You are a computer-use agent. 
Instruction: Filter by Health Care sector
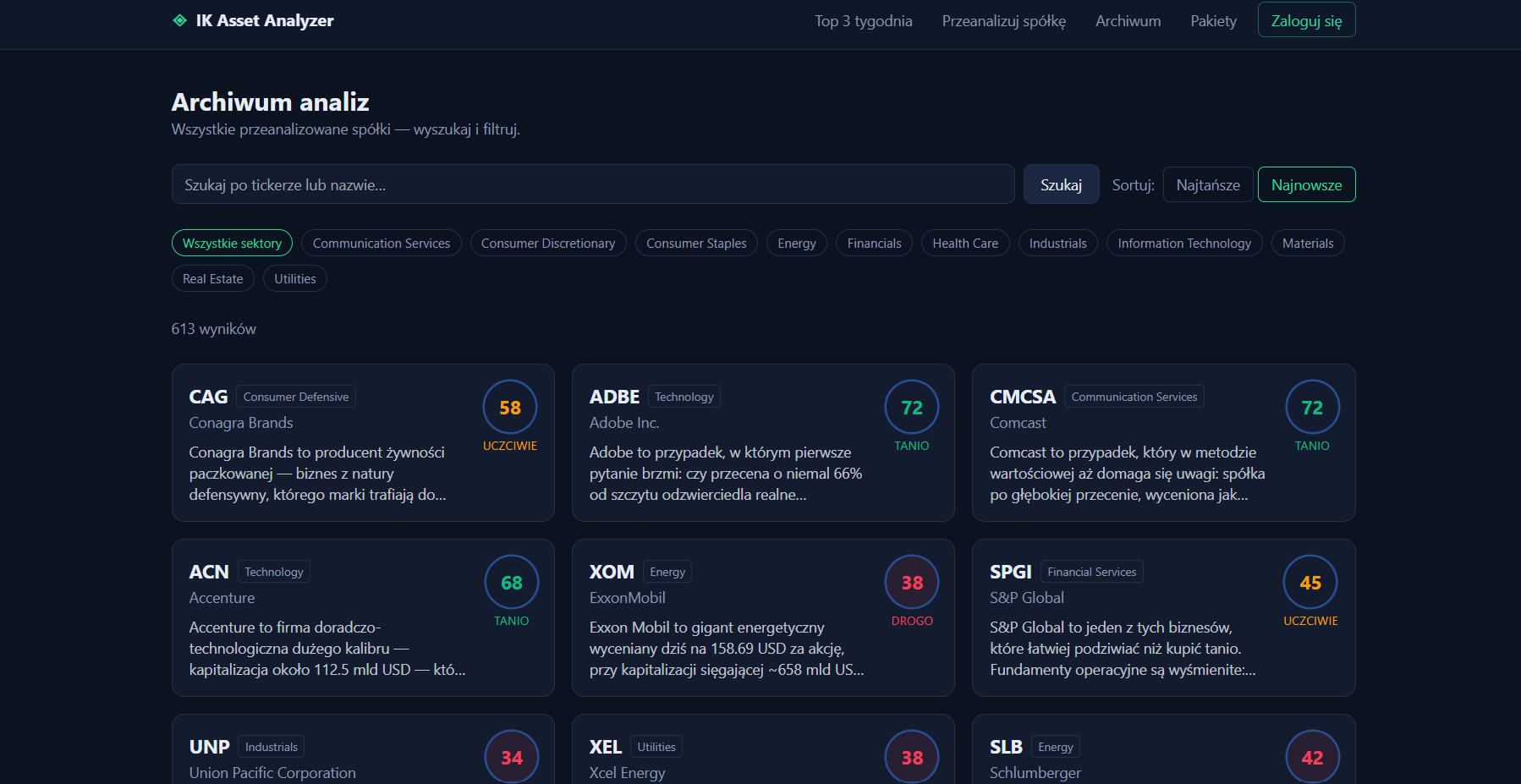tap(965, 244)
